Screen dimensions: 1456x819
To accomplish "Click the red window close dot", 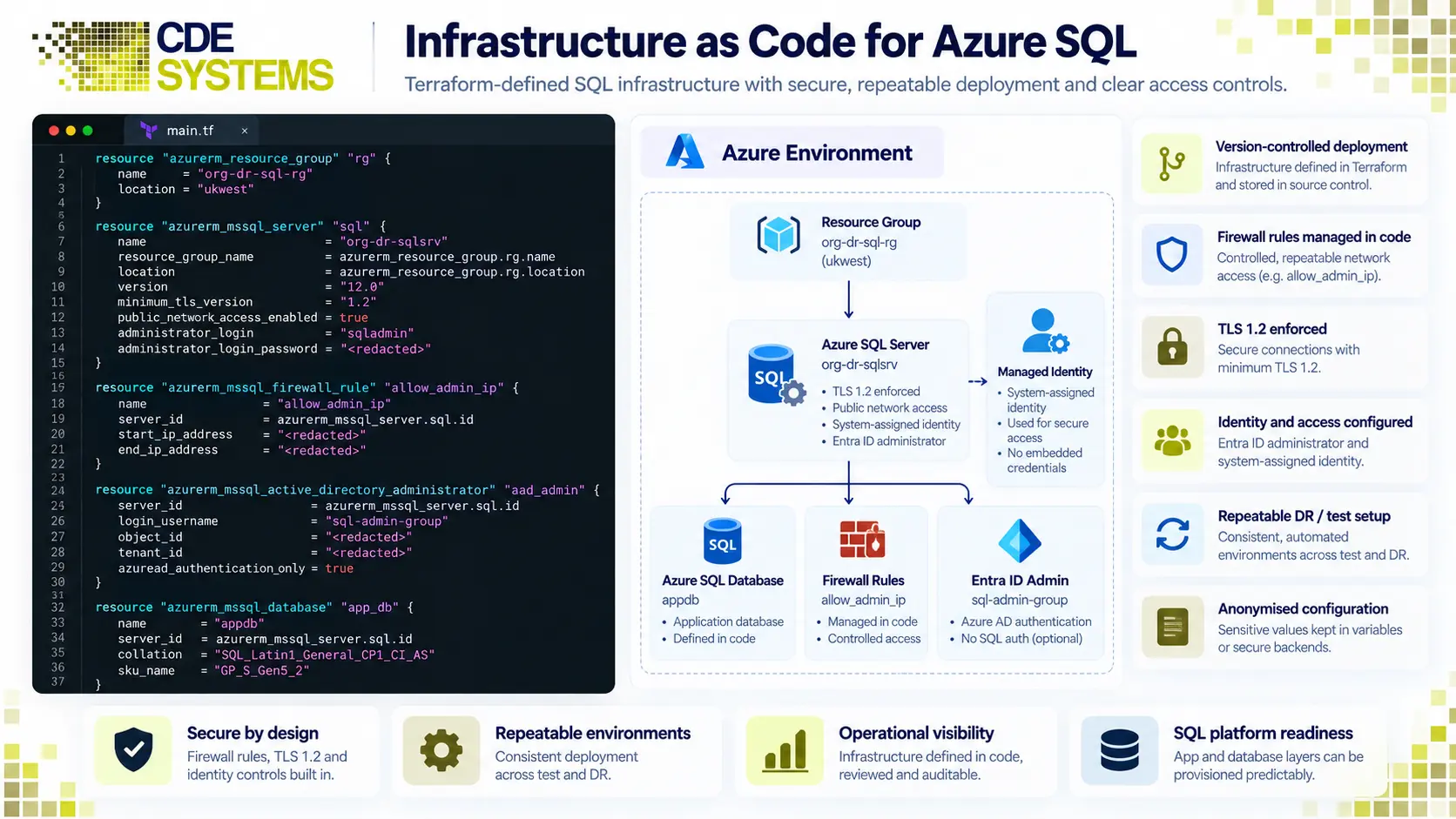I will point(54,131).
